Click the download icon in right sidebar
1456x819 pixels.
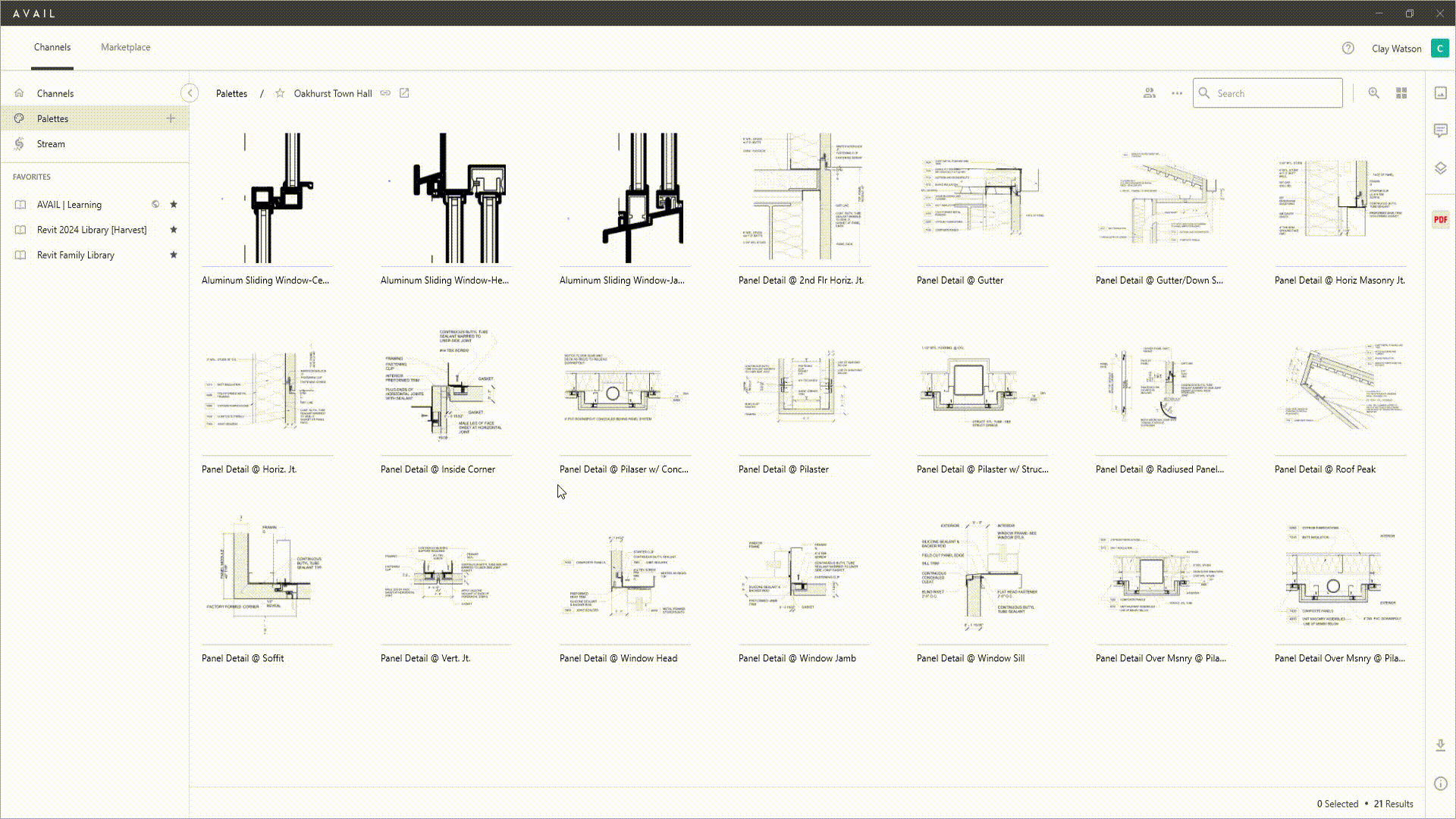click(x=1440, y=745)
